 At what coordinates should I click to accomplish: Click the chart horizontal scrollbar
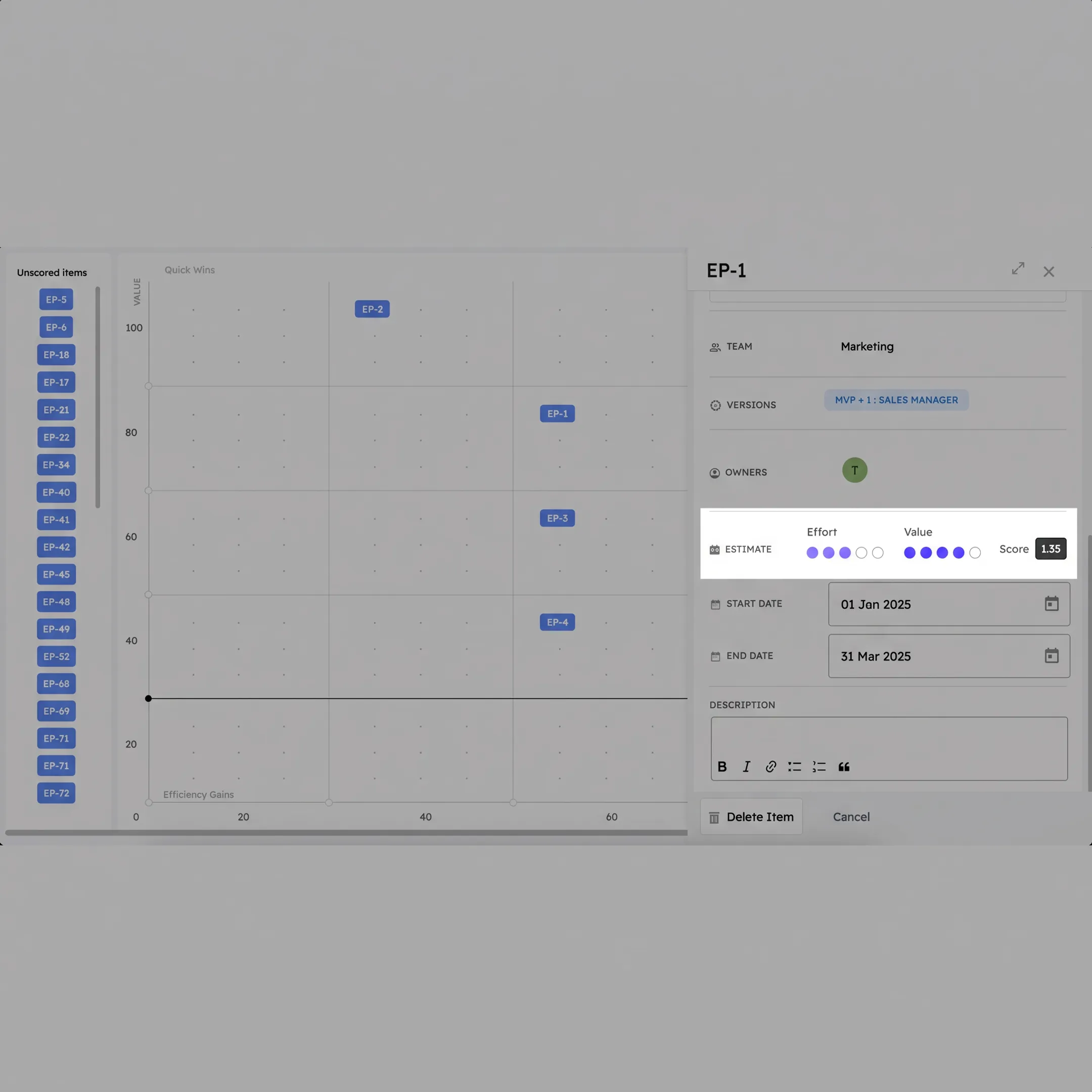(346, 833)
